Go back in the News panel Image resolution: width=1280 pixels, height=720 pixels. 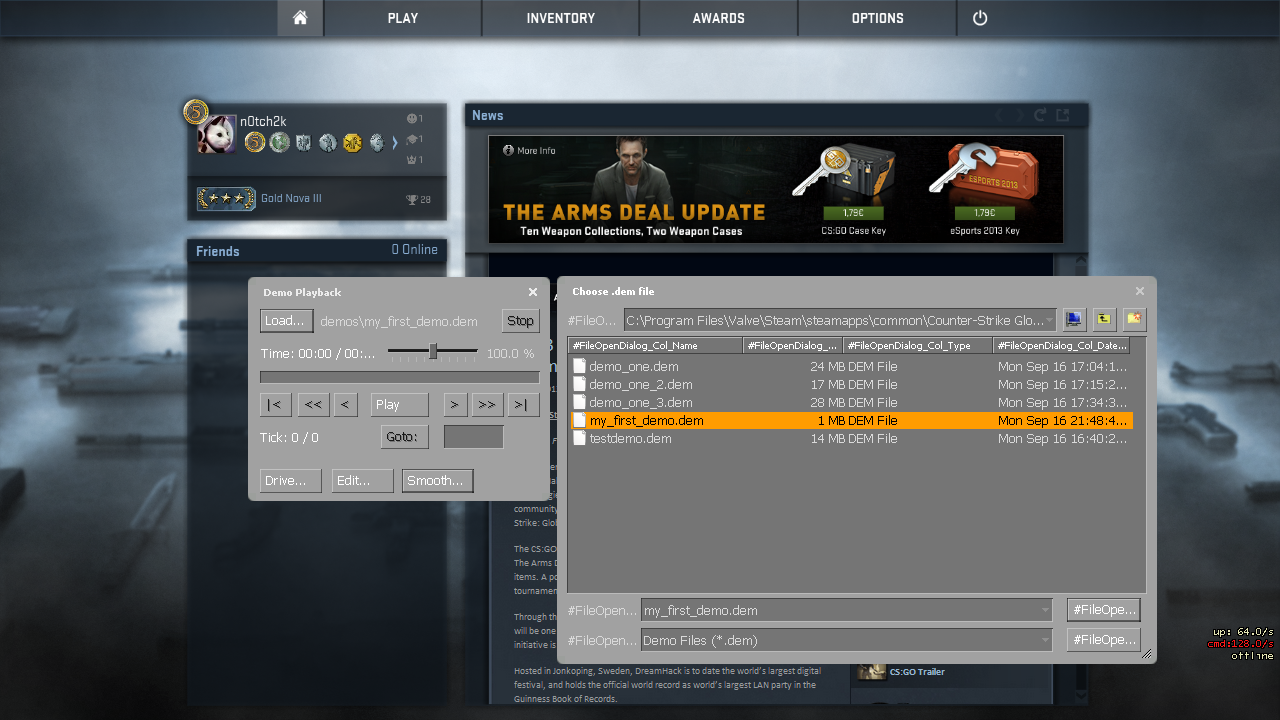1000,115
